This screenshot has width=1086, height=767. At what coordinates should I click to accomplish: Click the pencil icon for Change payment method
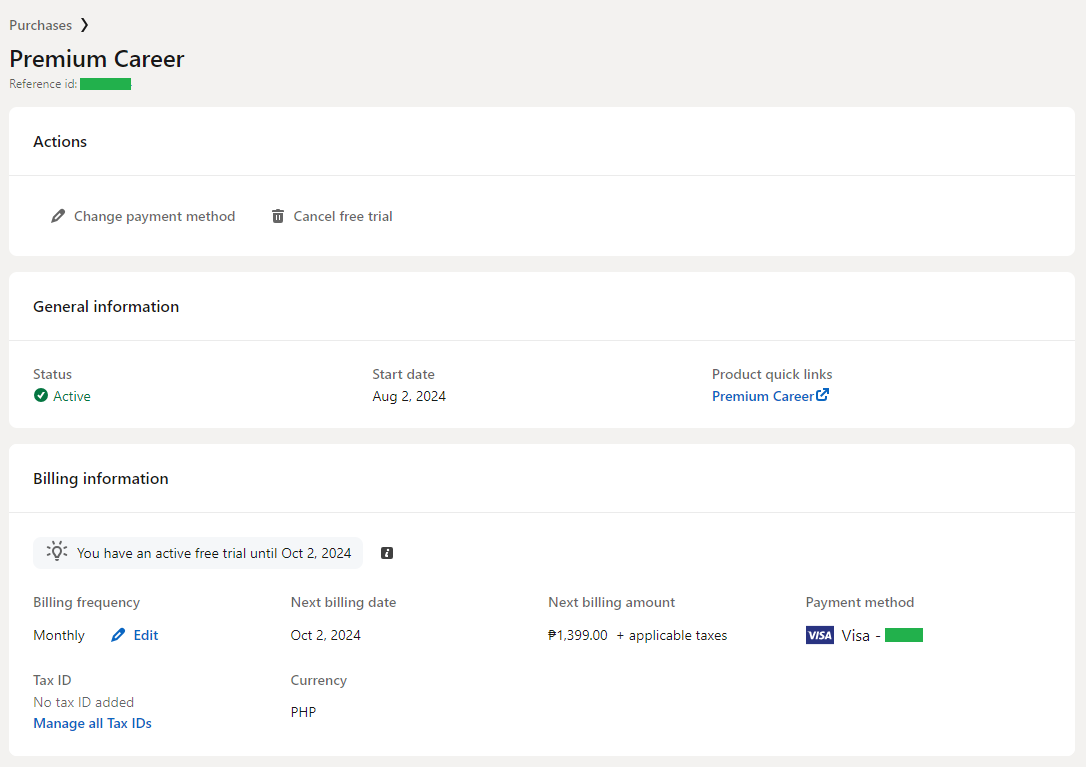58,216
